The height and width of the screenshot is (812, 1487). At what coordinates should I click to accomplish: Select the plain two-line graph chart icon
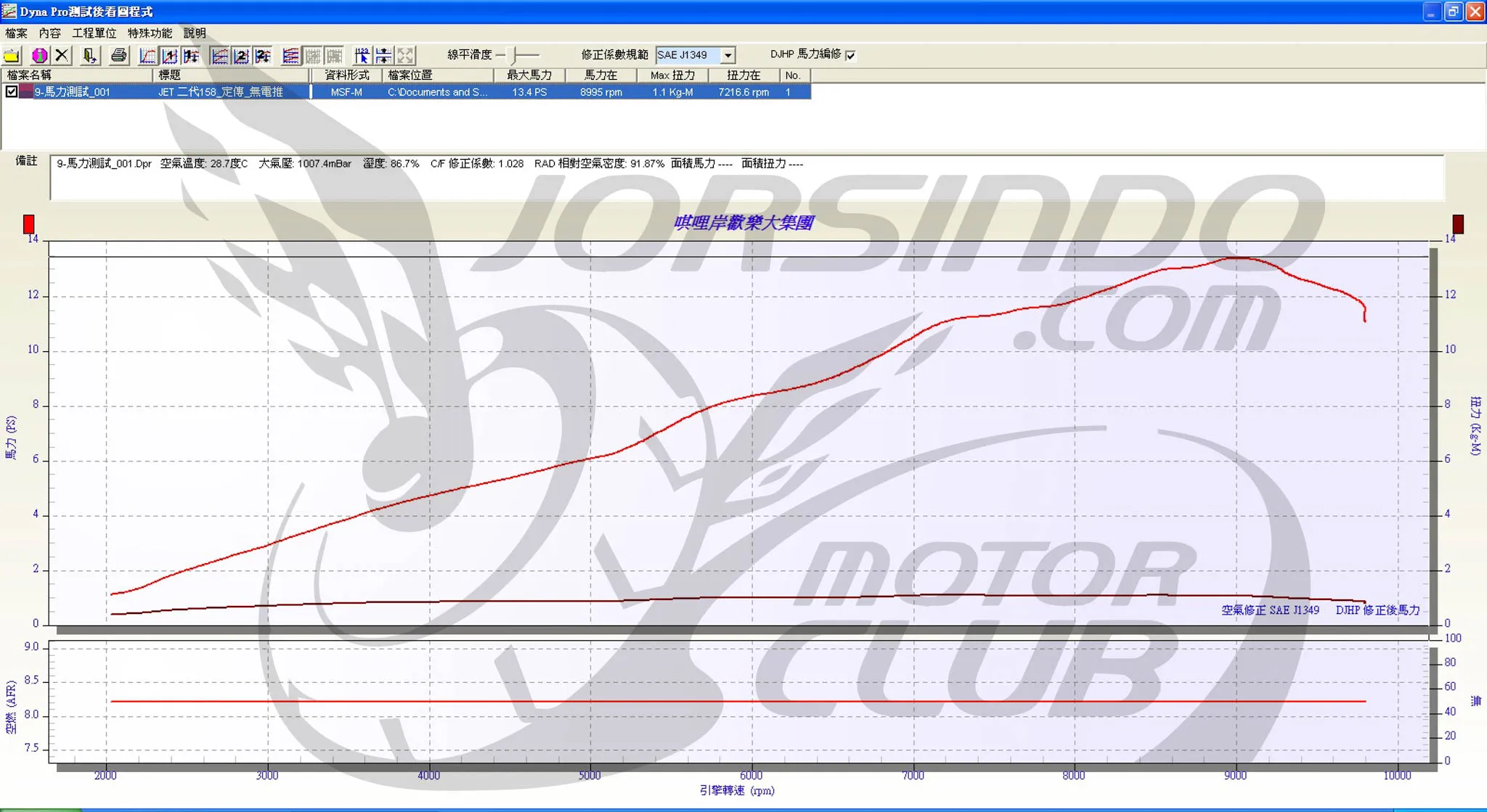pos(219,55)
